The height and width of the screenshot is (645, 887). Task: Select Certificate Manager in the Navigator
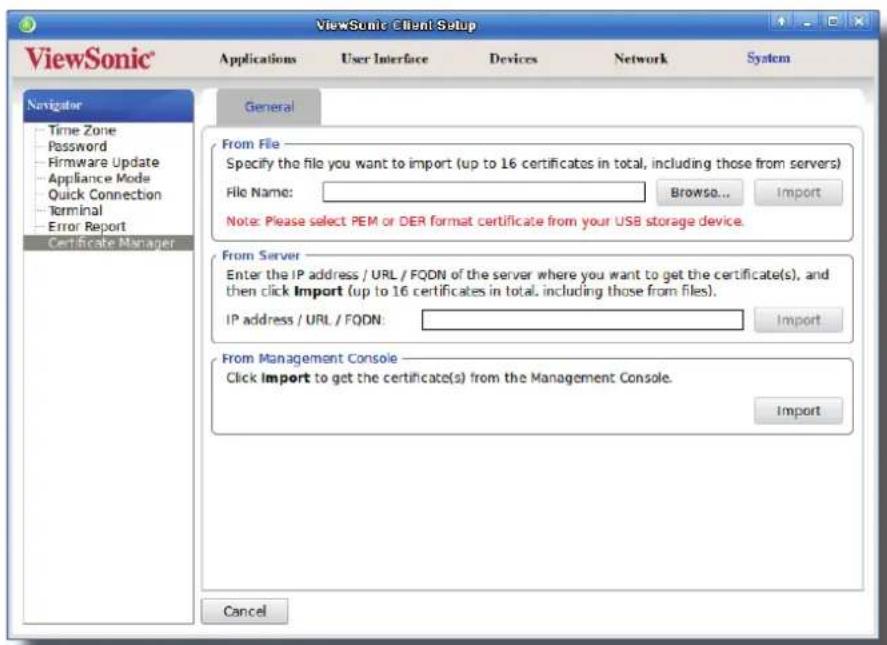109,243
